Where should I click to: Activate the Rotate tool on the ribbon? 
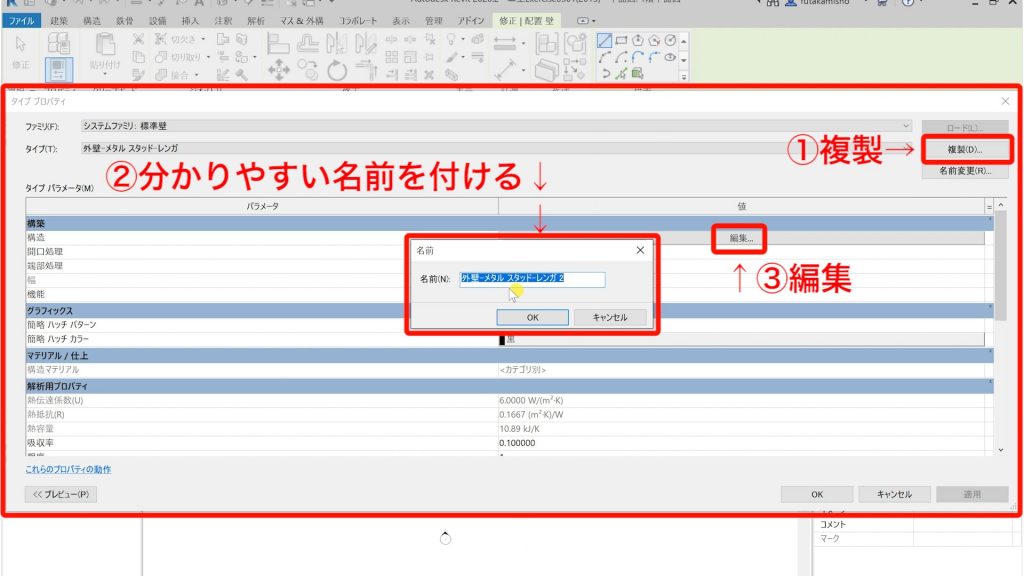pyautogui.click(x=337, y=70)
